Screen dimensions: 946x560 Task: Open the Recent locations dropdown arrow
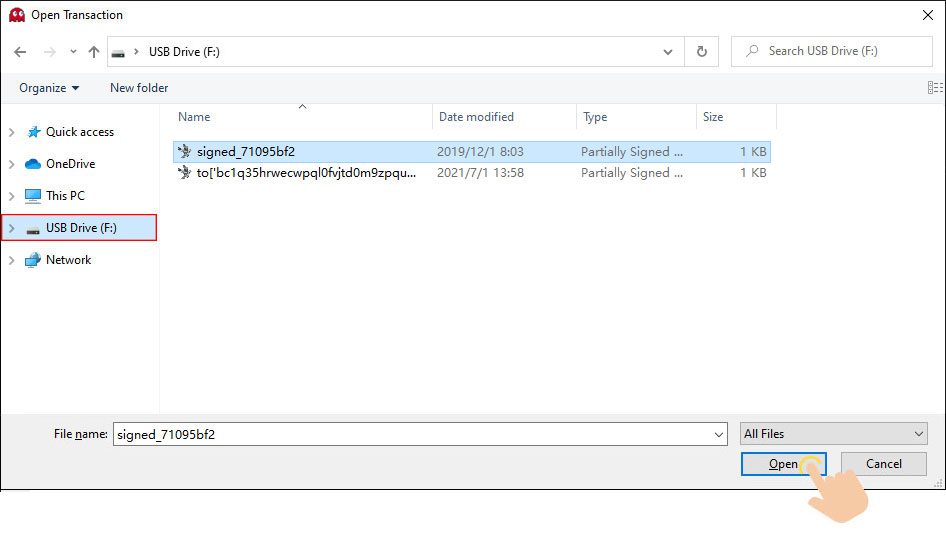coord(73,52)
